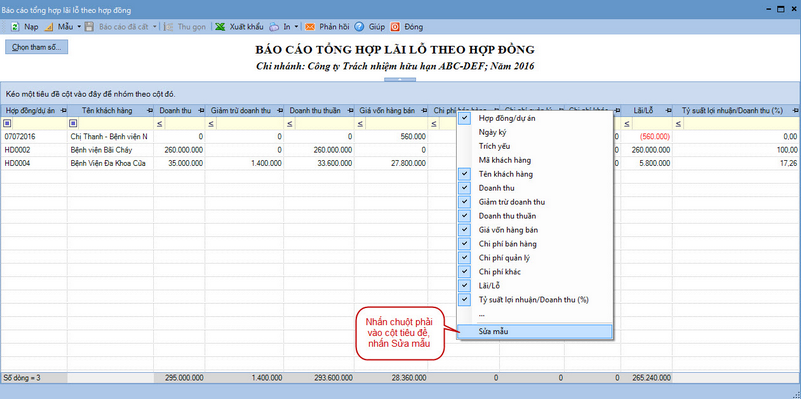Open the Phản hồi envelope icon

click(310, 27)
